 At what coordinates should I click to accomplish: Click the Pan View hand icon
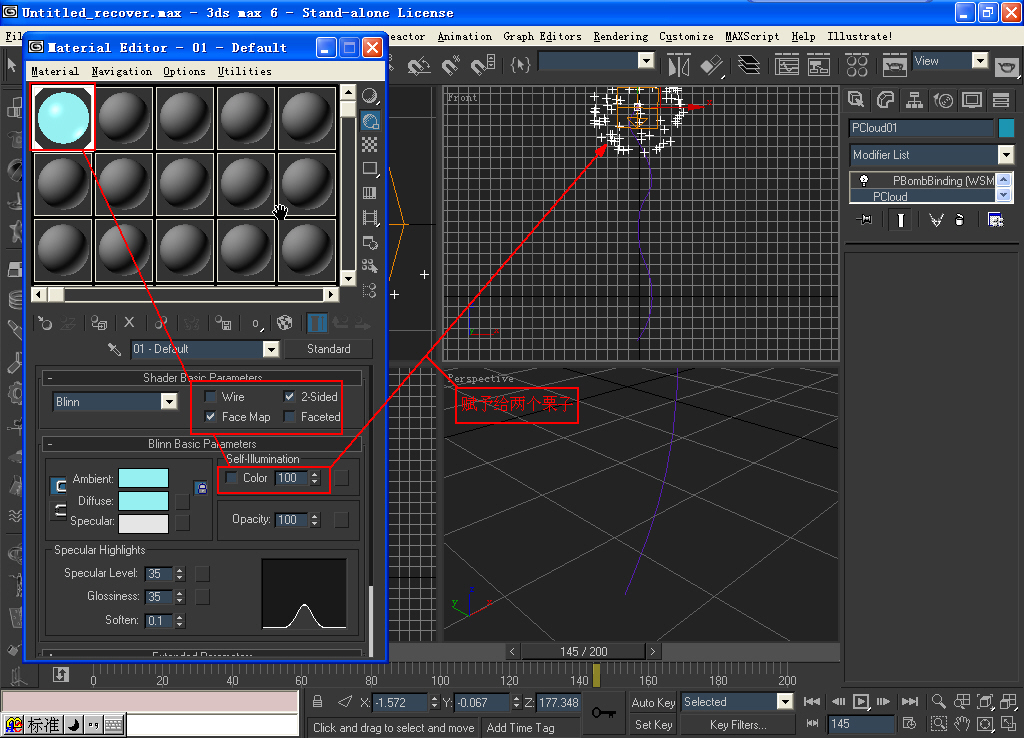(962, 724)
